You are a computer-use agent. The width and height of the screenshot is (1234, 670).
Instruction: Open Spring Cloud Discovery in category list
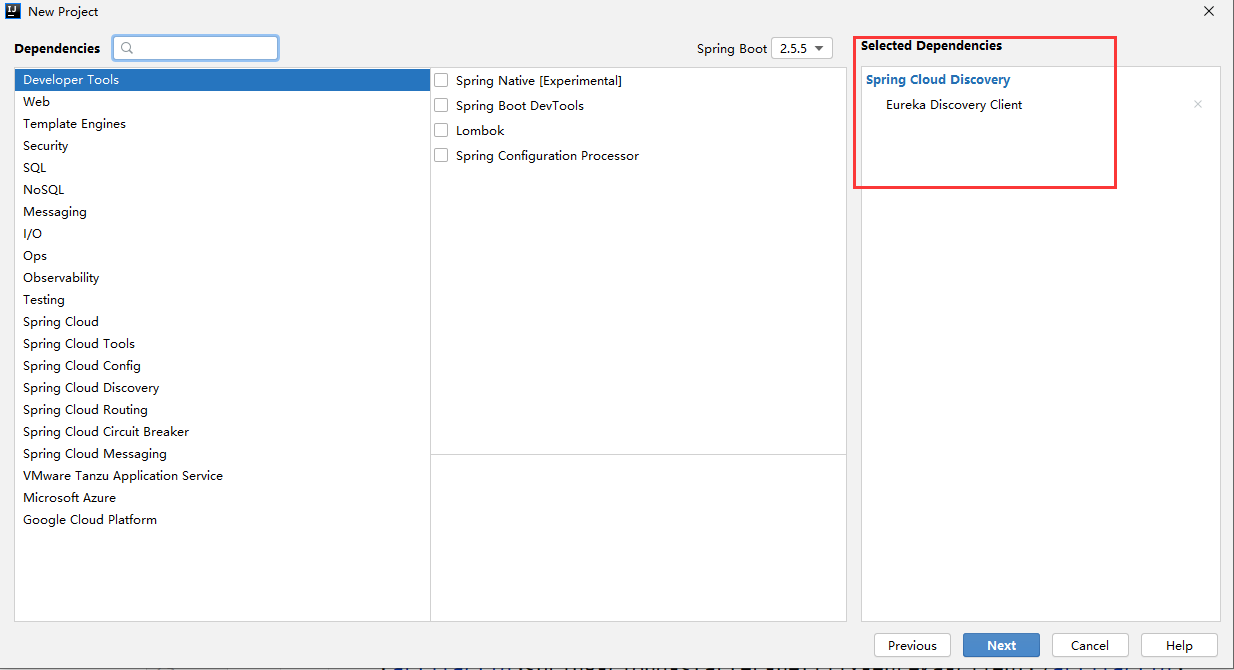pos(222,388)
